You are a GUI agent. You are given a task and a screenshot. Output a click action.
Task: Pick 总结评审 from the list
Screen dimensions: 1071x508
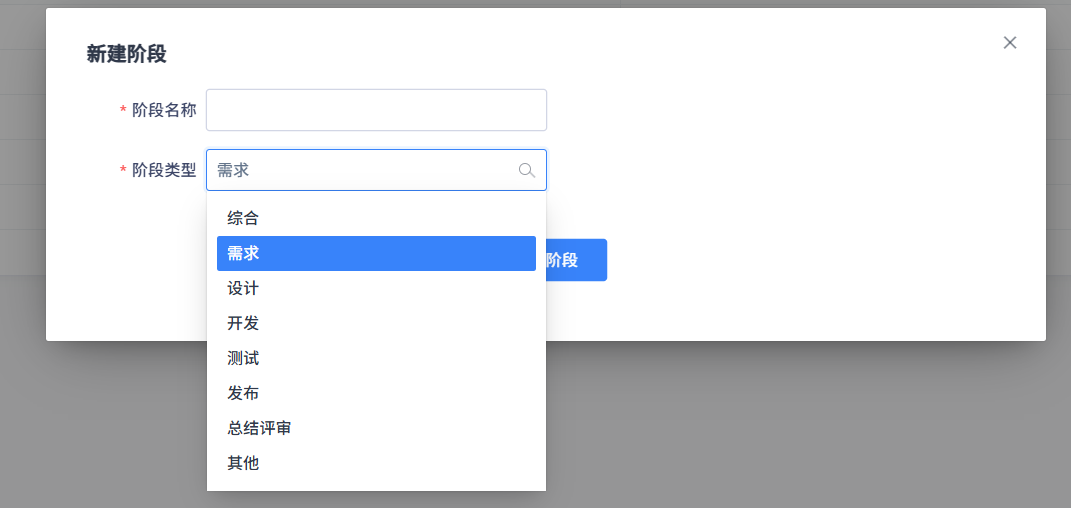pyautogui.click(x=259, y=428)
